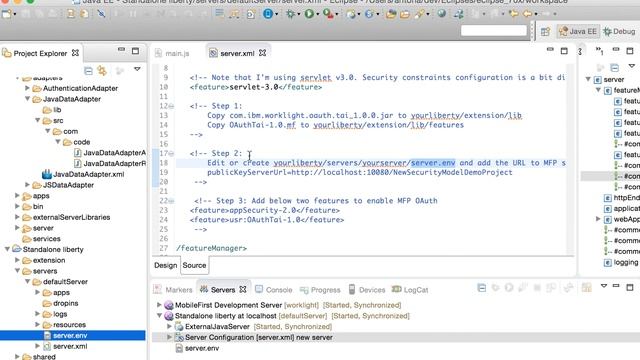Click the Search flashlight toolbar icon

pos(419,14)
